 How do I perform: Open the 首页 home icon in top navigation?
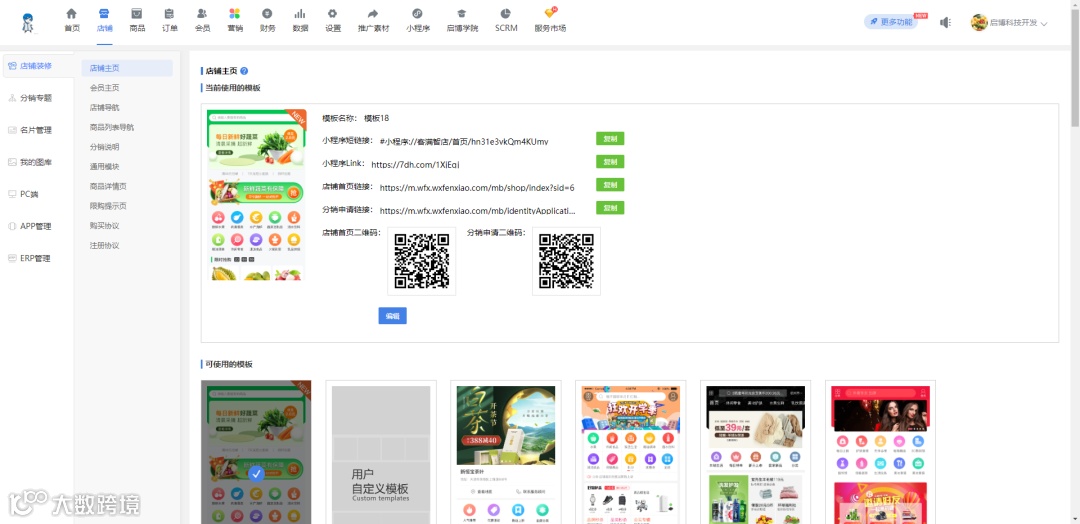click(x=72, y=14)
